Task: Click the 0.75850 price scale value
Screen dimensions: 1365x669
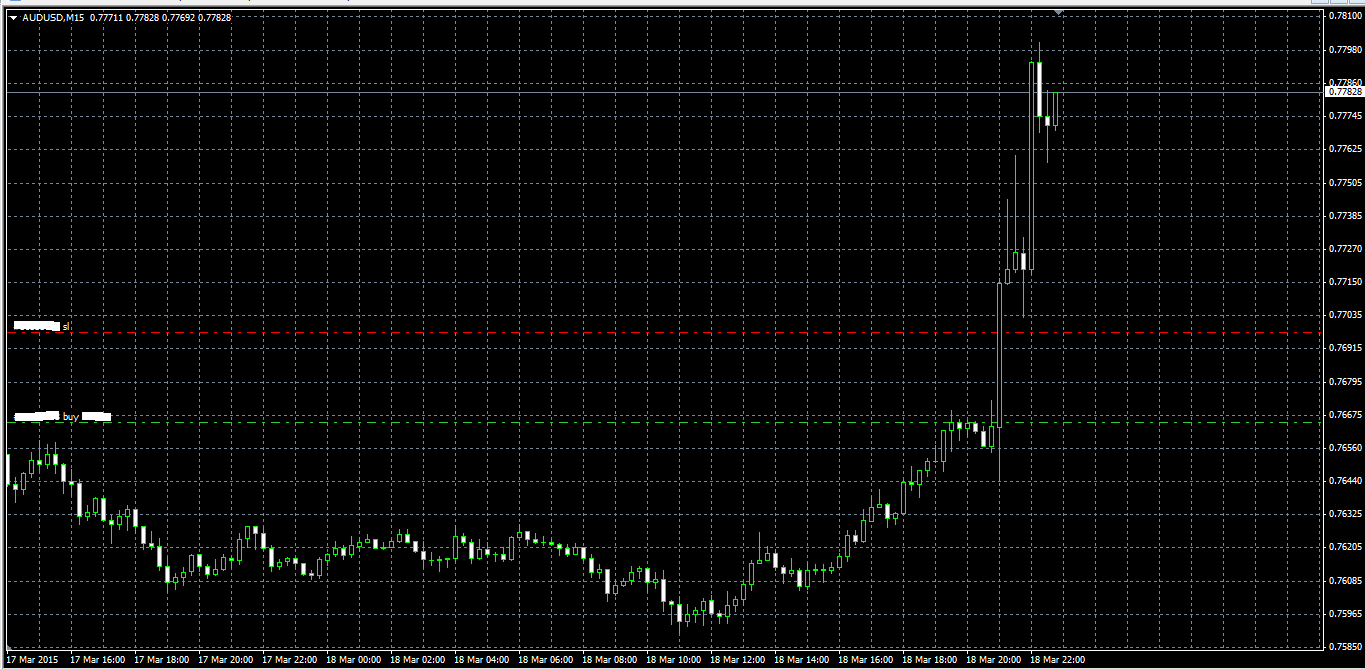Action: pyautogui.click(x=1346, y=646)
